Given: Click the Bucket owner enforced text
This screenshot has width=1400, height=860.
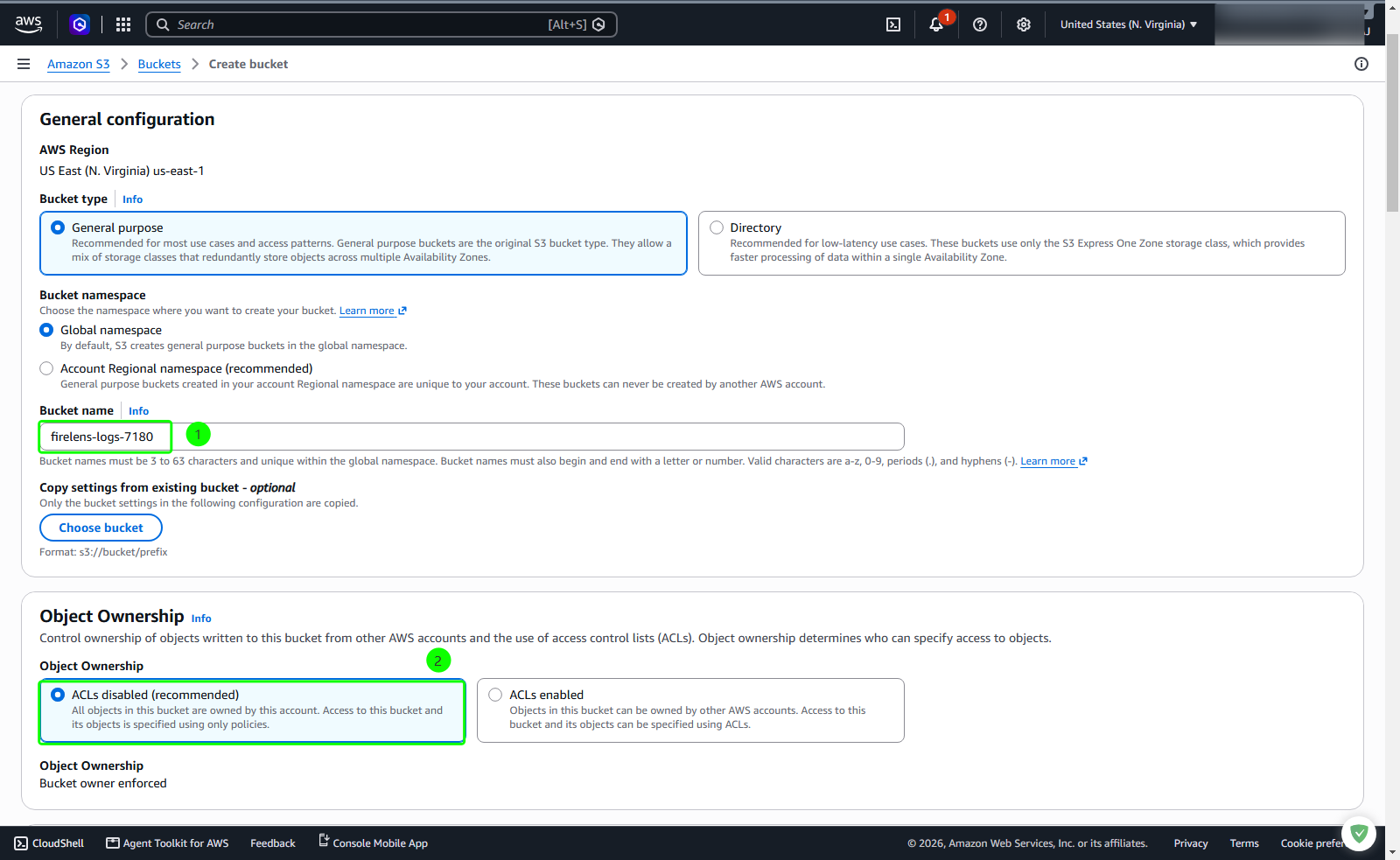Looking at the screenshot, I should [x=103, y=783].
